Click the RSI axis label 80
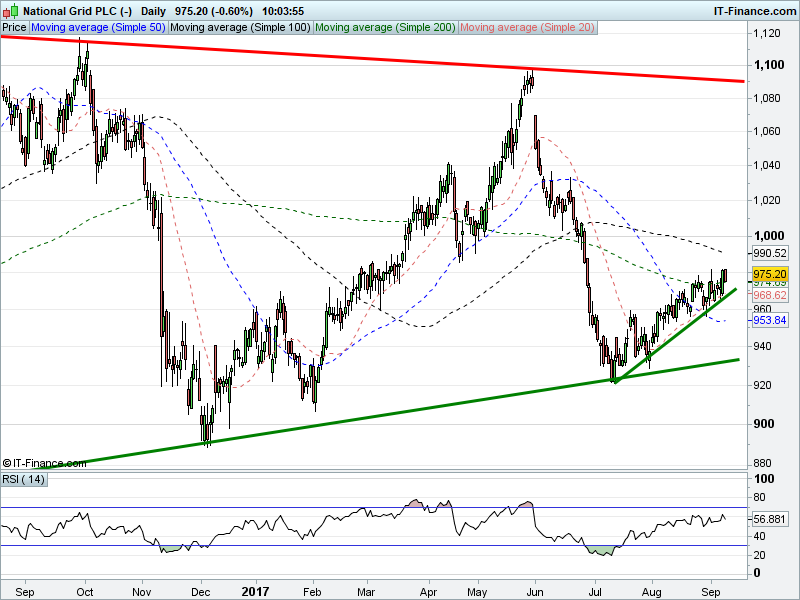Viewport: 800px width, 600px height. [759, 497]
